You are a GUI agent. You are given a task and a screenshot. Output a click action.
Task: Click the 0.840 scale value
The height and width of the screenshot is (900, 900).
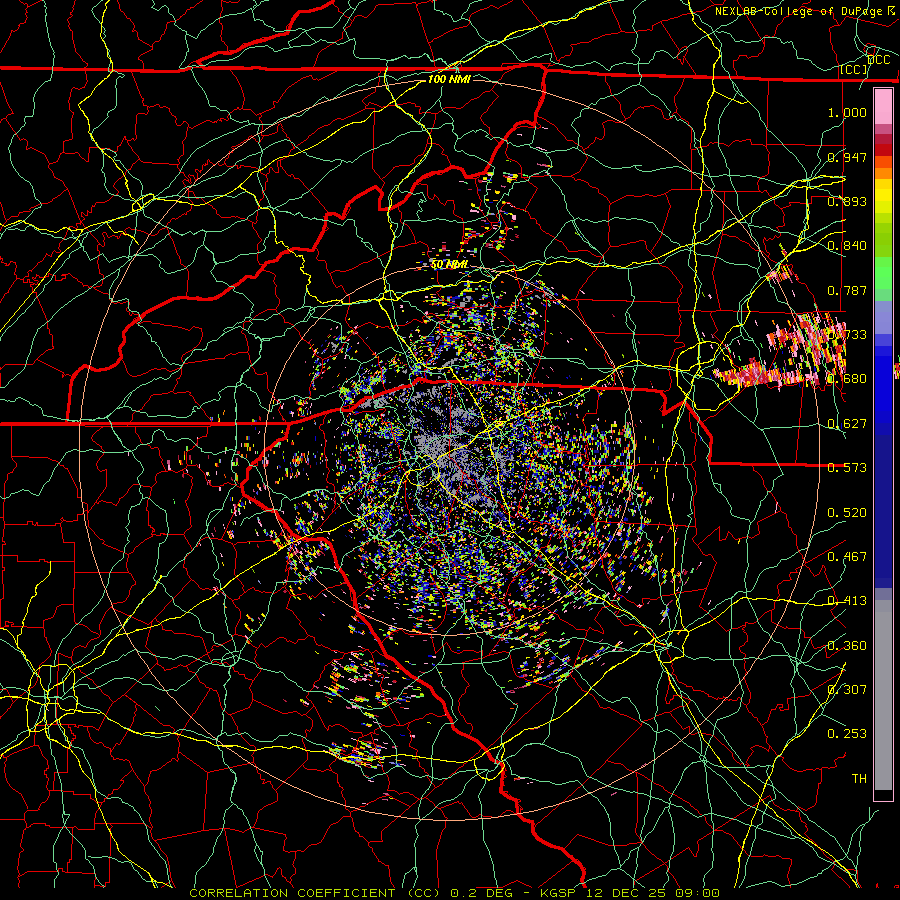pyautogui.click(x=847, y=246)
